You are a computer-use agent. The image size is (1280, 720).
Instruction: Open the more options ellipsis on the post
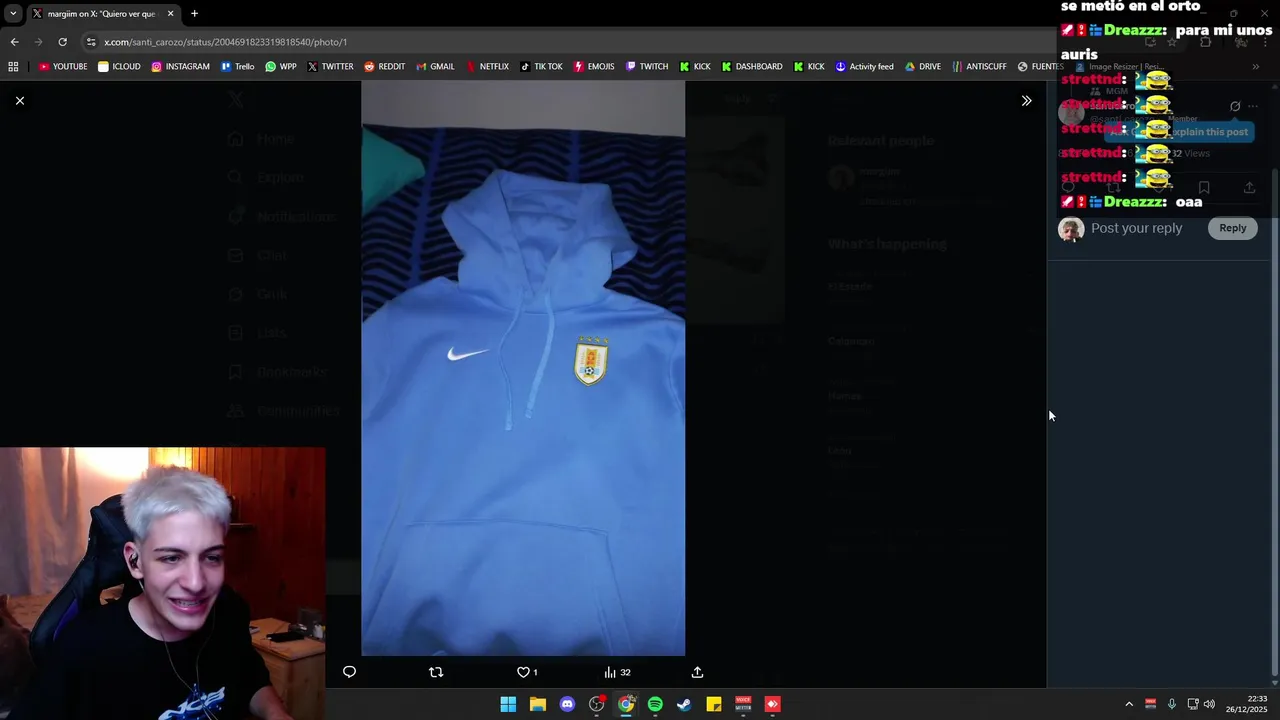1253,106
